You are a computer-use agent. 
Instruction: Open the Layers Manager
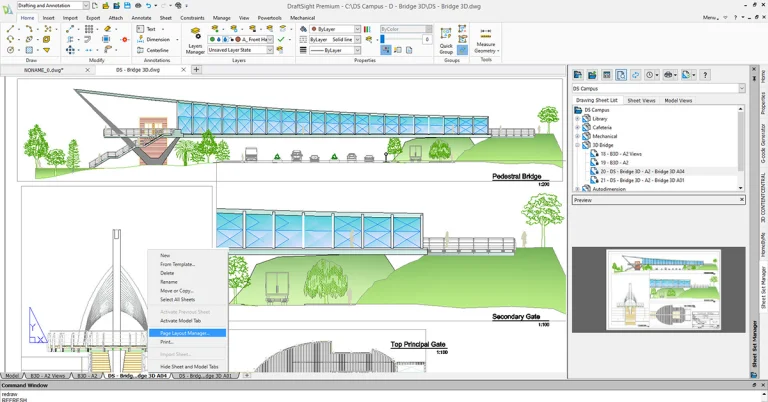click(194, 40)
